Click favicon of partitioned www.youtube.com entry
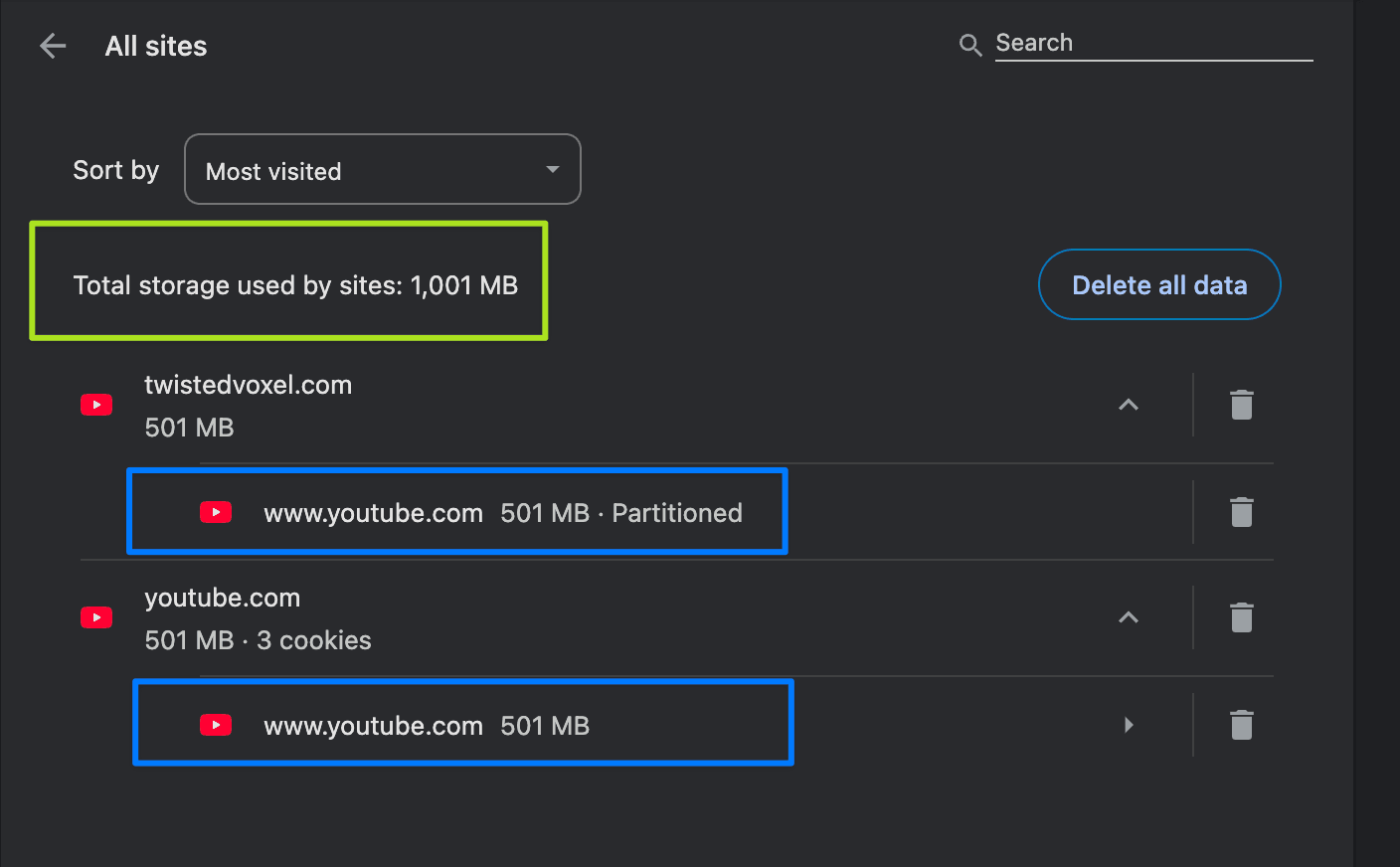The image size is (1400, 867). (x=216, y=512)
